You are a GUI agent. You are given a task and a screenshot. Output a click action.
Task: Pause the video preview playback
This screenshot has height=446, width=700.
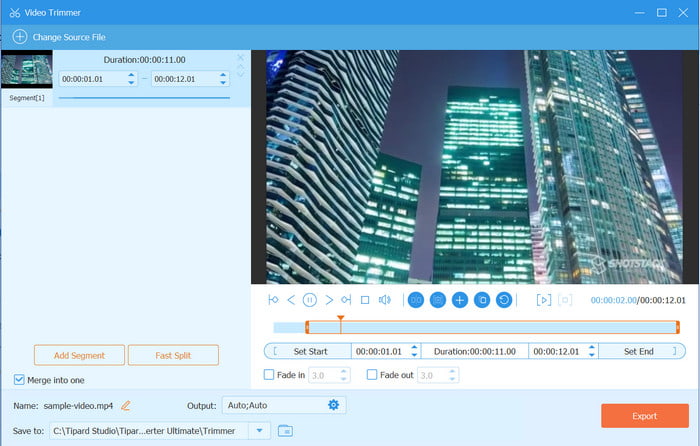tap(310, 300)
